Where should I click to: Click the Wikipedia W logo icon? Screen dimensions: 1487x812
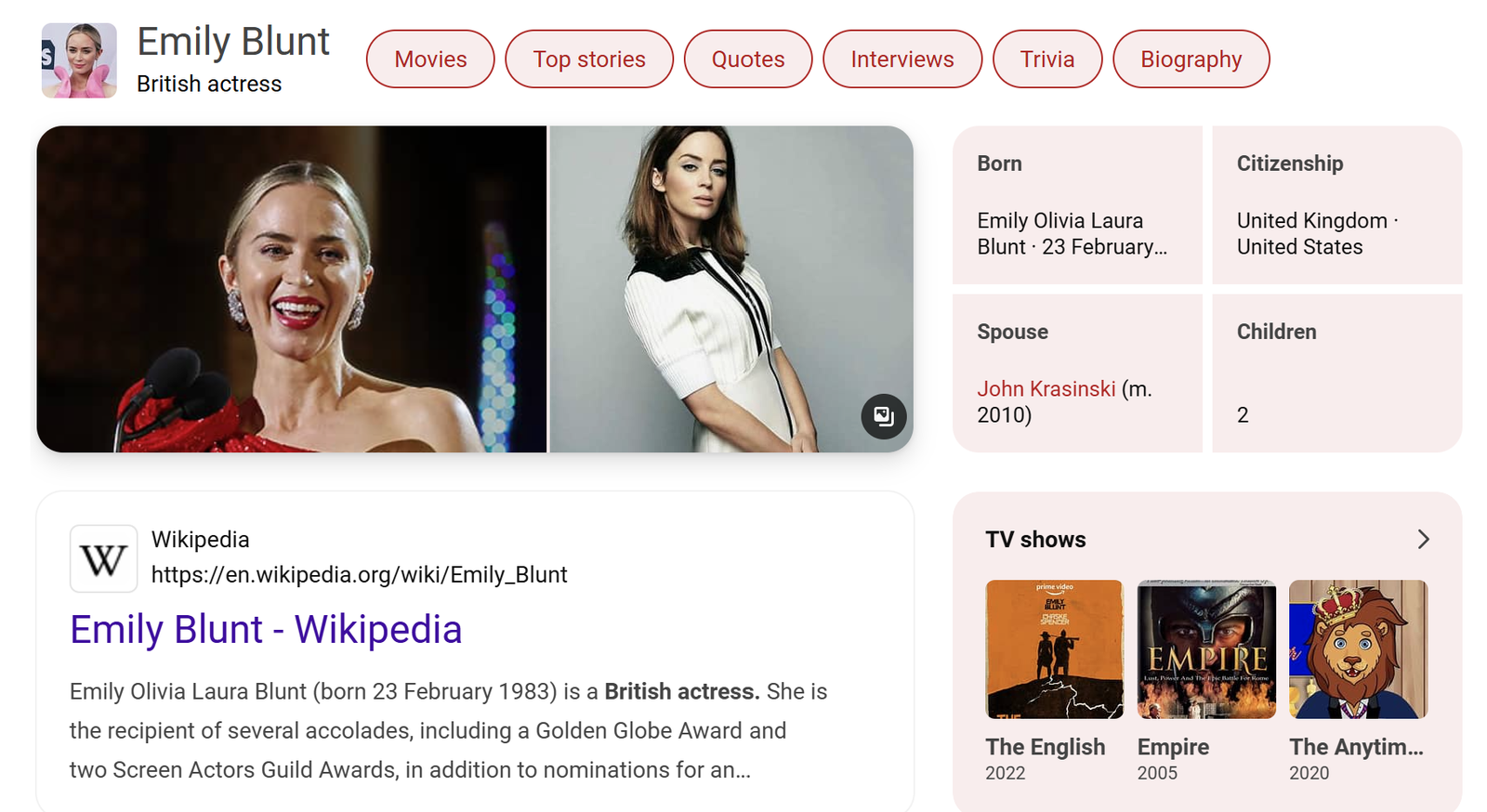[x=103, y=558]
